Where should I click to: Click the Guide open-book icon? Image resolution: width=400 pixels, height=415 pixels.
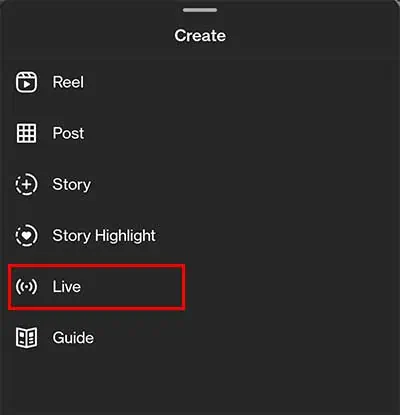pyautogui.click(x=26, y=338)
